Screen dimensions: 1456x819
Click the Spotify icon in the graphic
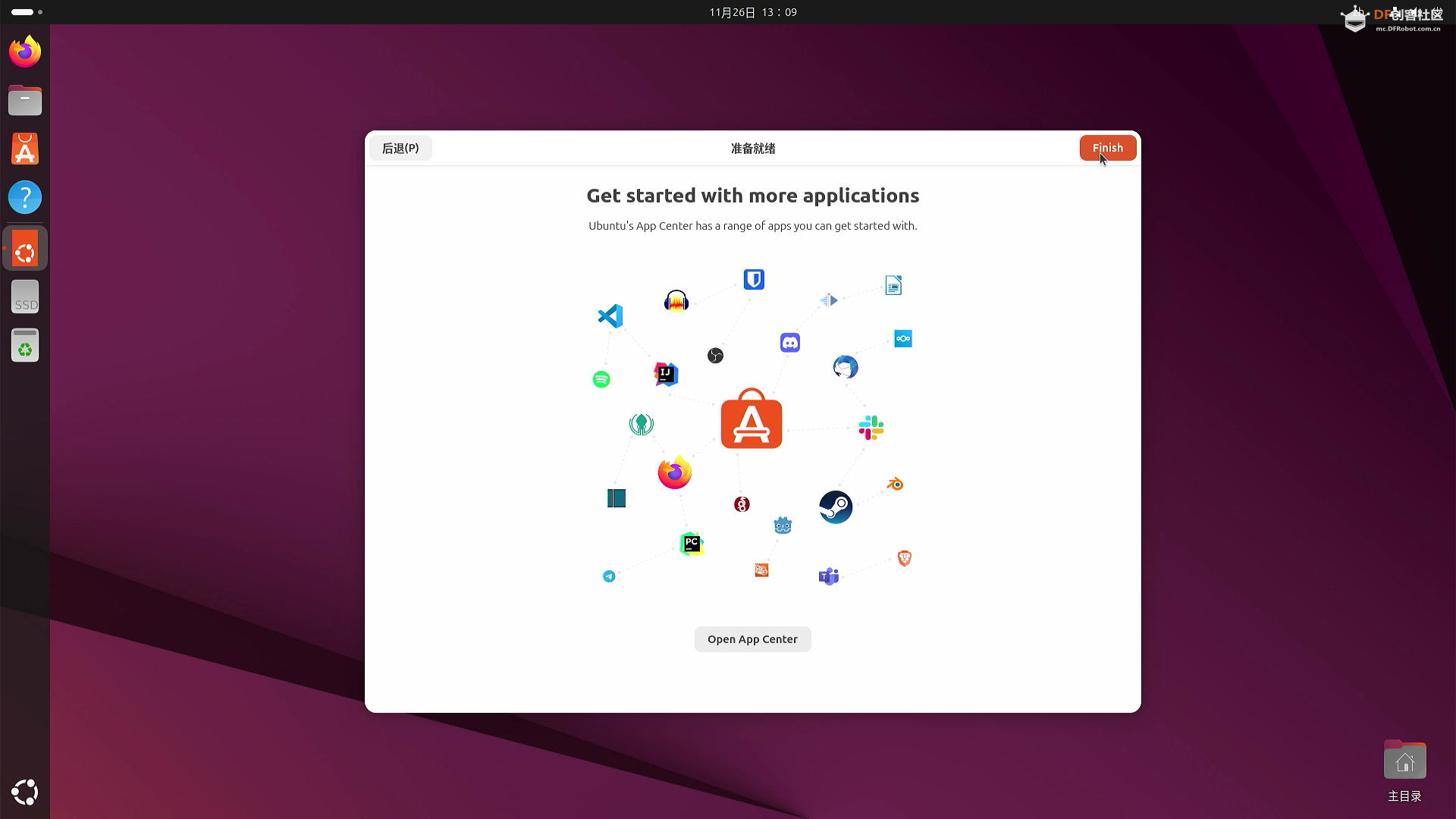[601, 379]
